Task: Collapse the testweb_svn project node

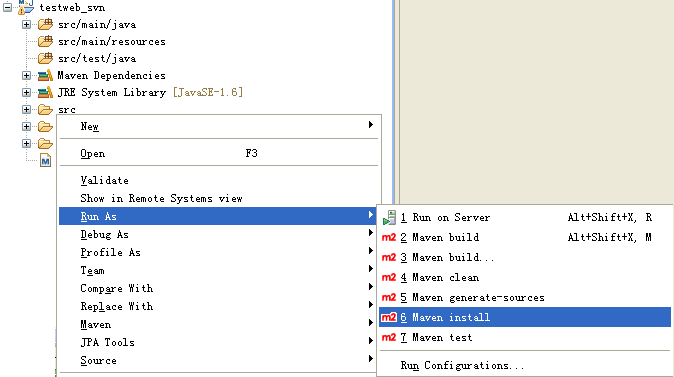Action: point(7,7)
